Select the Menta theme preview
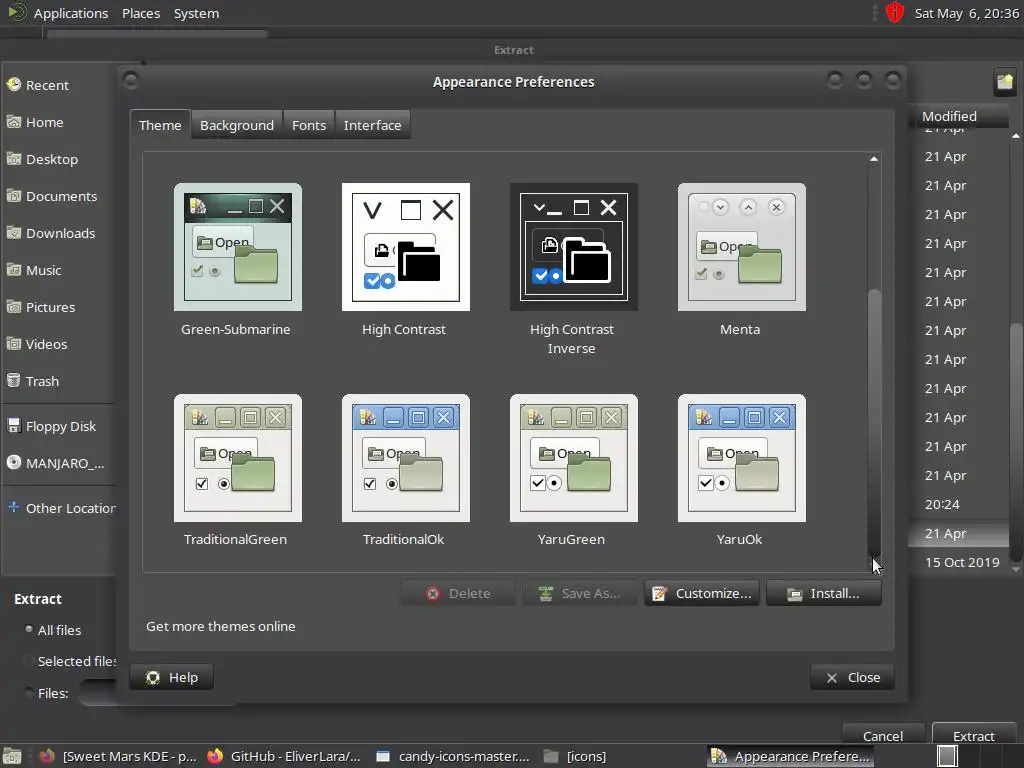 point(742,247)
